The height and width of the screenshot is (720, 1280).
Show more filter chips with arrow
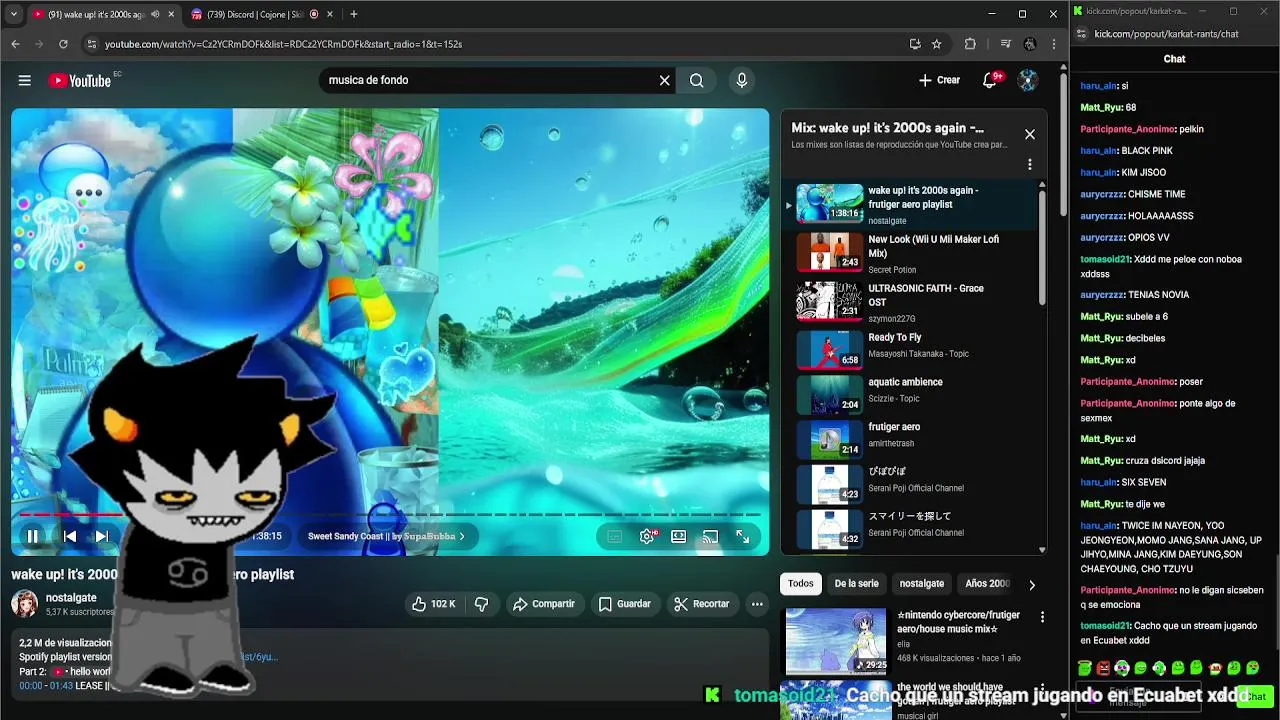tap(1032, 585)
